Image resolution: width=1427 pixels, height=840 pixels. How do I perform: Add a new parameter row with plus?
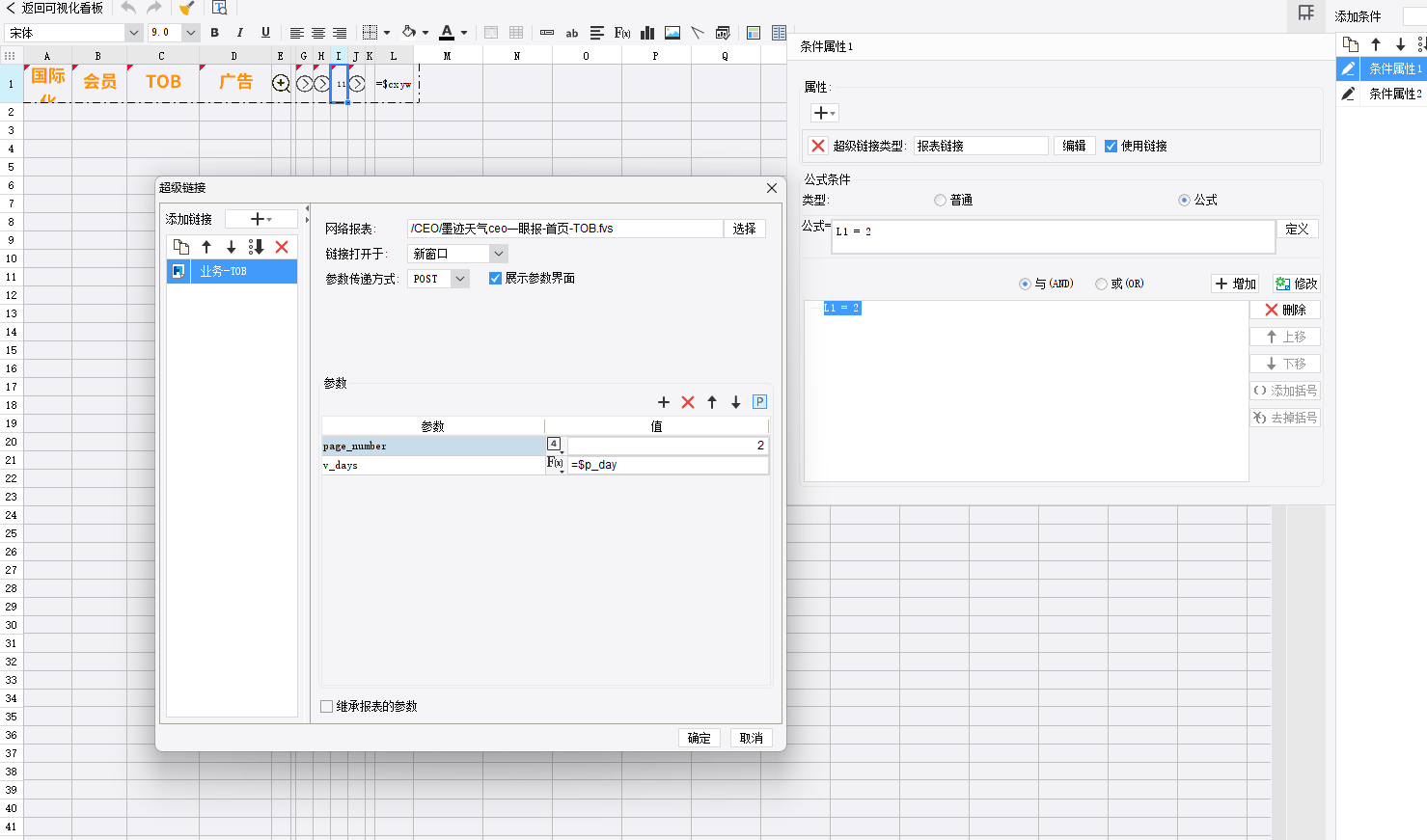coord(664,402)
